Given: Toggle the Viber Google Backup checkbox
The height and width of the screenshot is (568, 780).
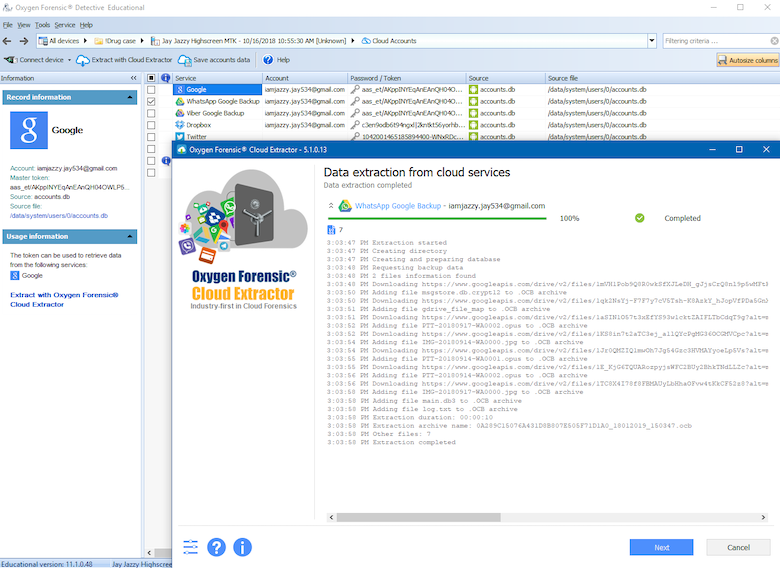Looking at the screenshot, I should click(x=151, y=113).
